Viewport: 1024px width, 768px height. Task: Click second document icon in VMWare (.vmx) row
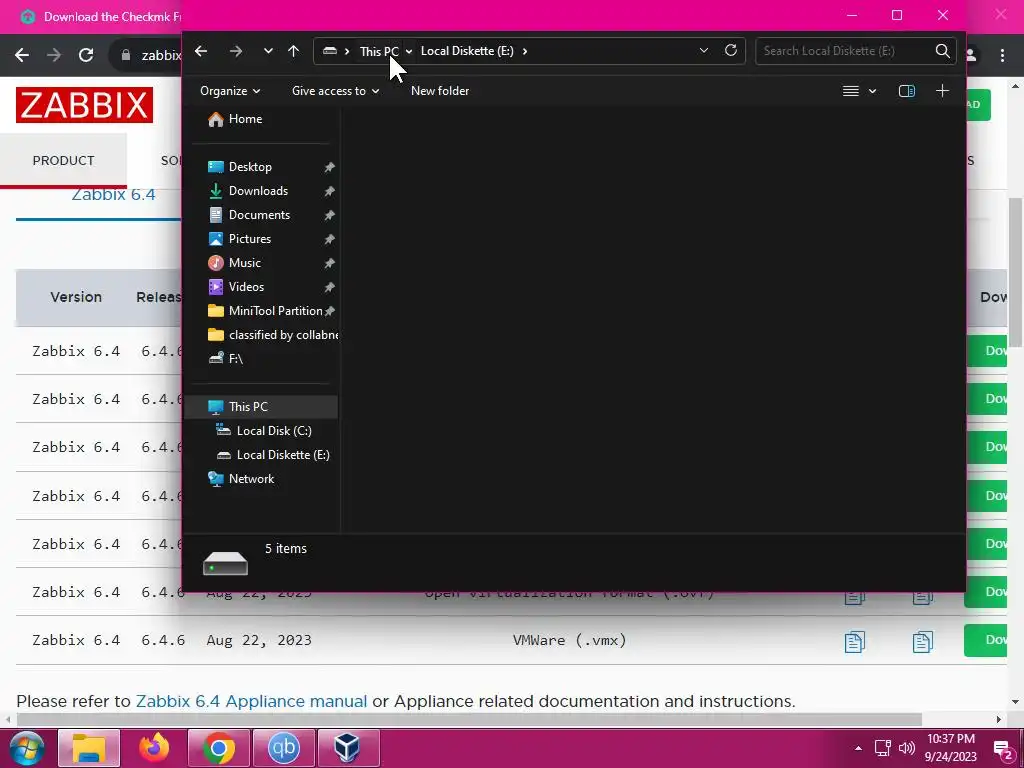point(922,641)
